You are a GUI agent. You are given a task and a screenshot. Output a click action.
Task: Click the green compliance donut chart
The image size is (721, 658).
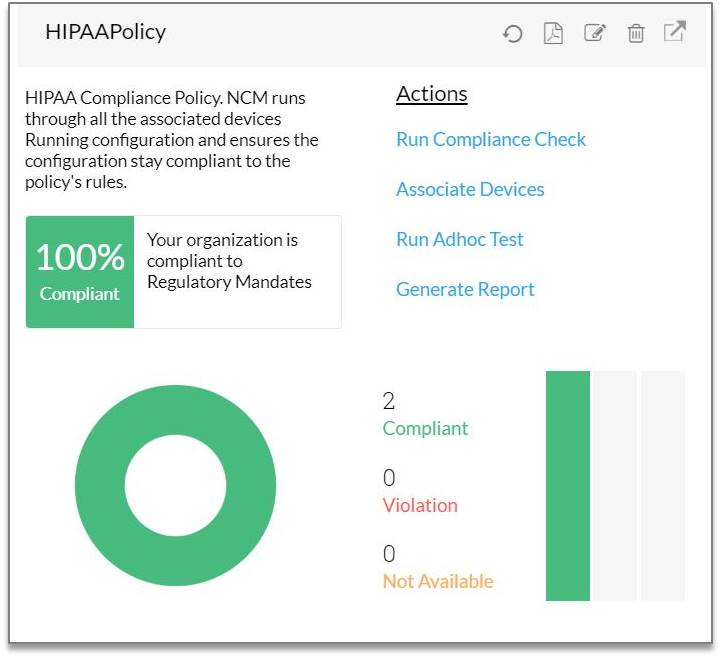[175, 486]
